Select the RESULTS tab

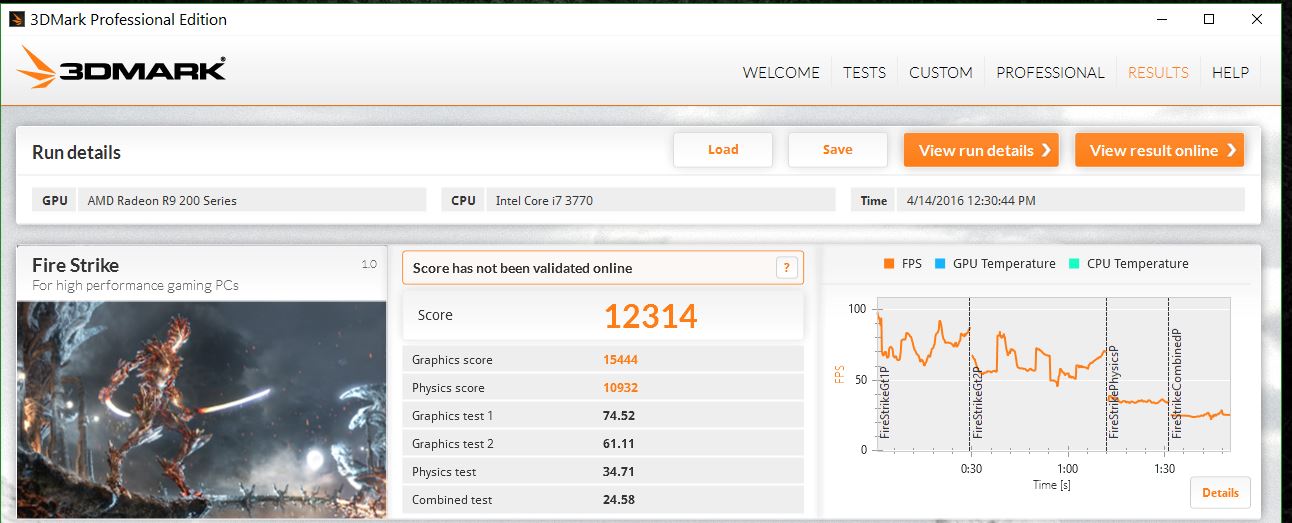tap(1158, 72)
